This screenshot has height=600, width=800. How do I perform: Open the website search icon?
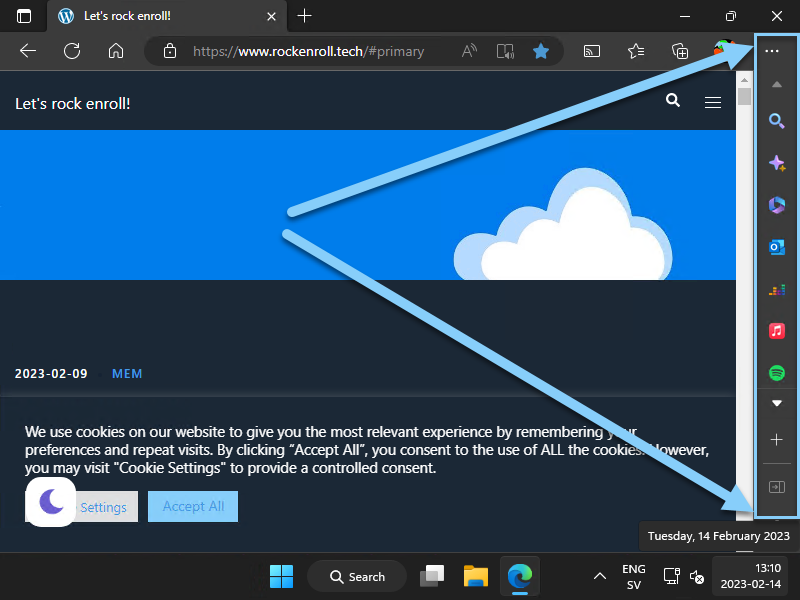pyautogui.click(x=673, y=100)
